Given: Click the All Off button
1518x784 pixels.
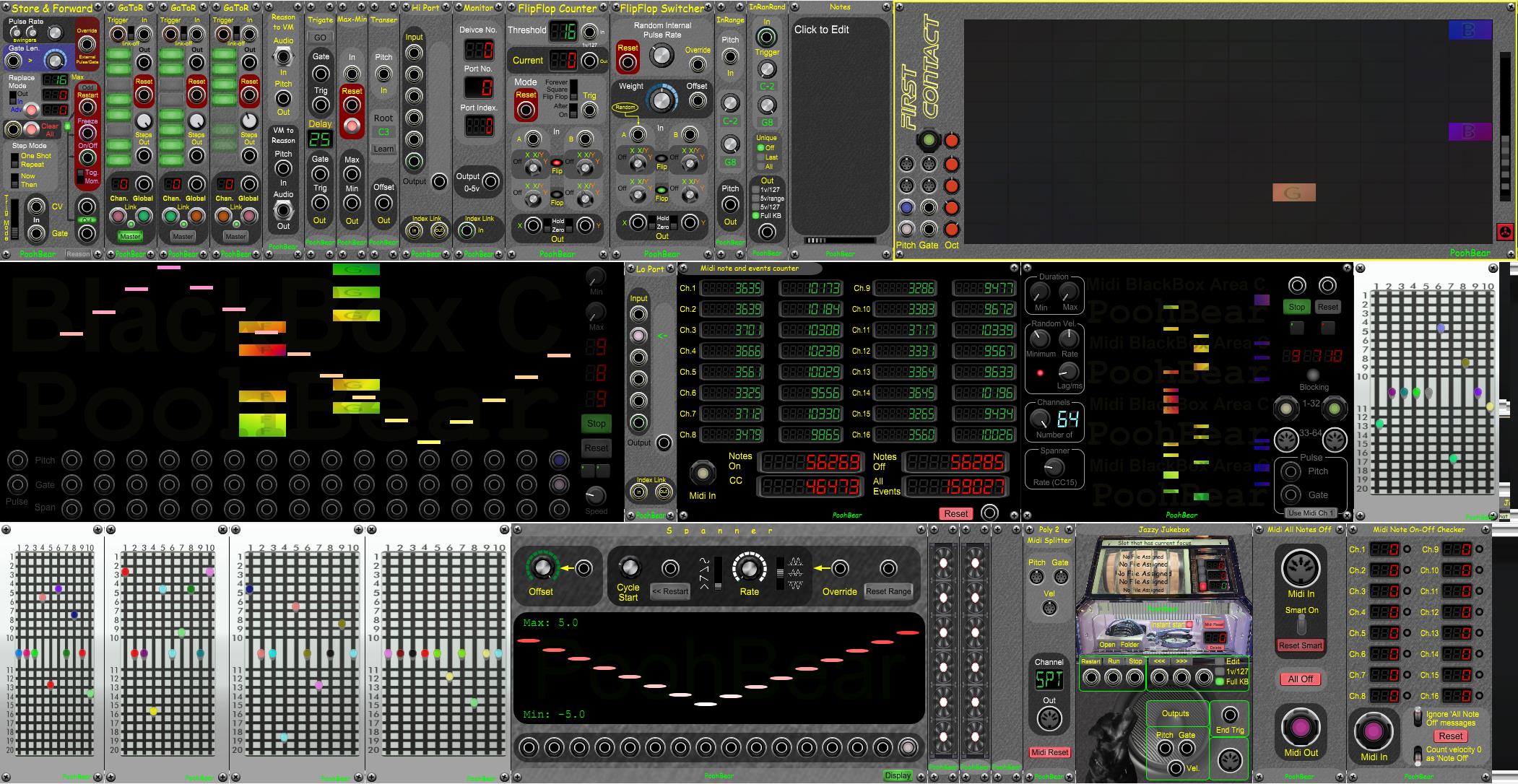Looking at the screenshot, I should 1301,679.
